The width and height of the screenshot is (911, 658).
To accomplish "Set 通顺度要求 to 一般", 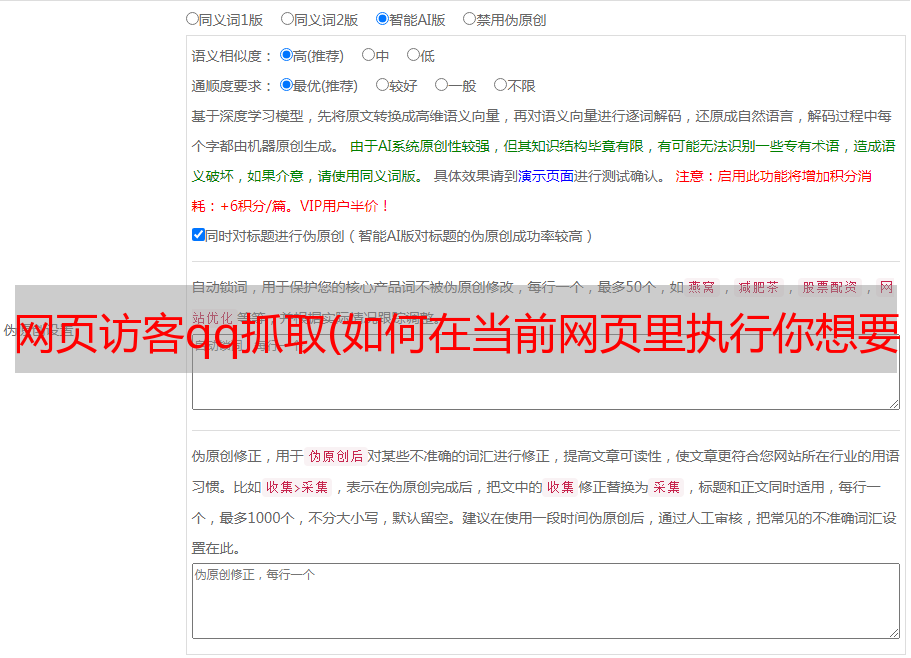I will [x=442, y=85].
